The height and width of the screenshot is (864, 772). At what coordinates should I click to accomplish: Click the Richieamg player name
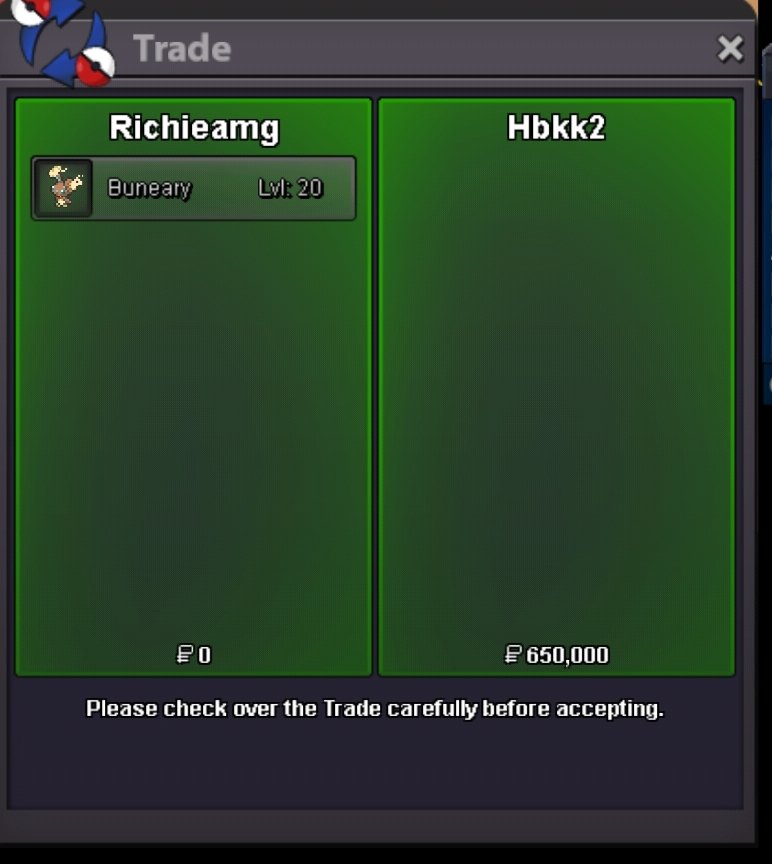pos(194,128)
